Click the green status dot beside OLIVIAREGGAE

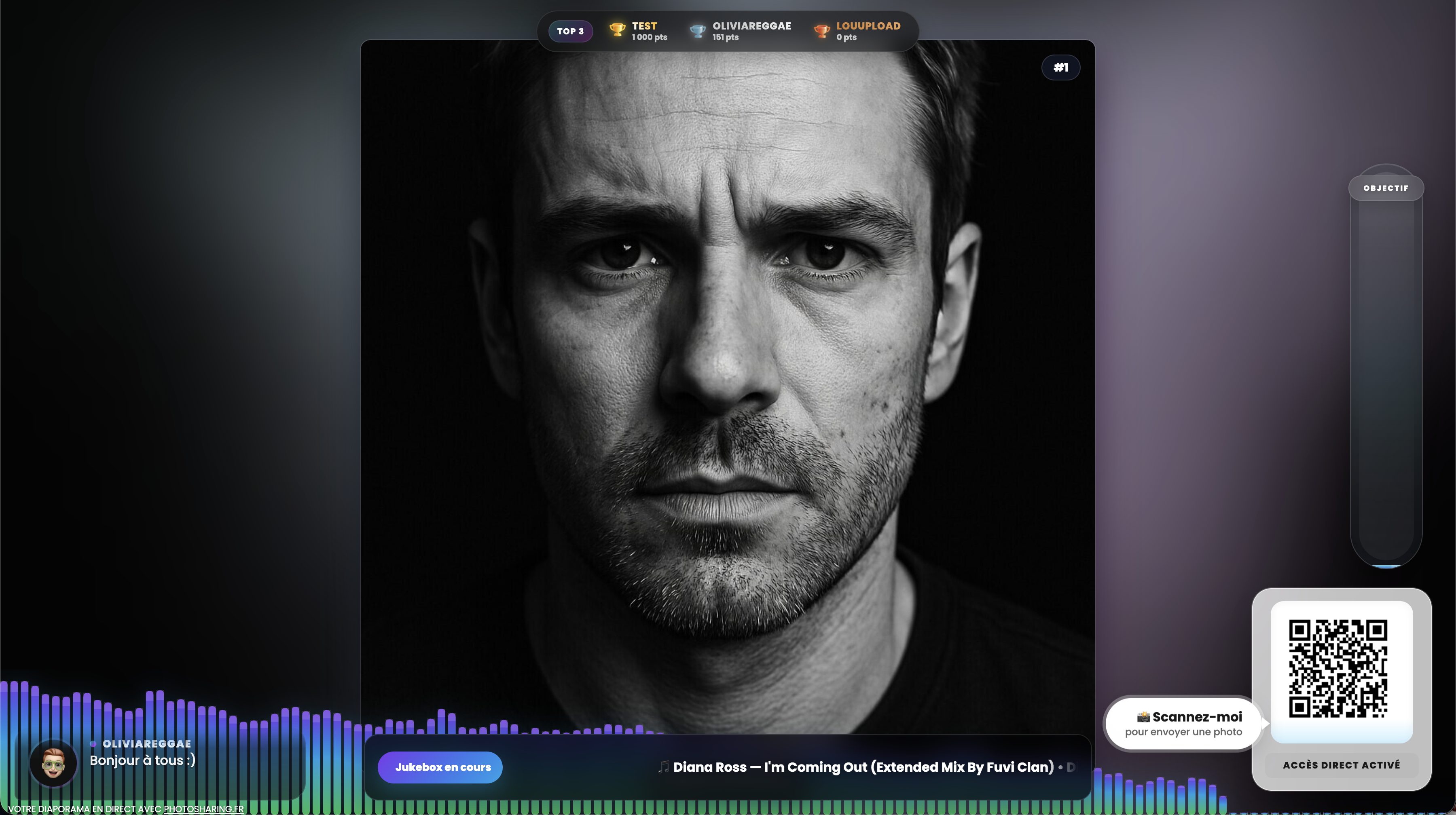tap(93, 743)
